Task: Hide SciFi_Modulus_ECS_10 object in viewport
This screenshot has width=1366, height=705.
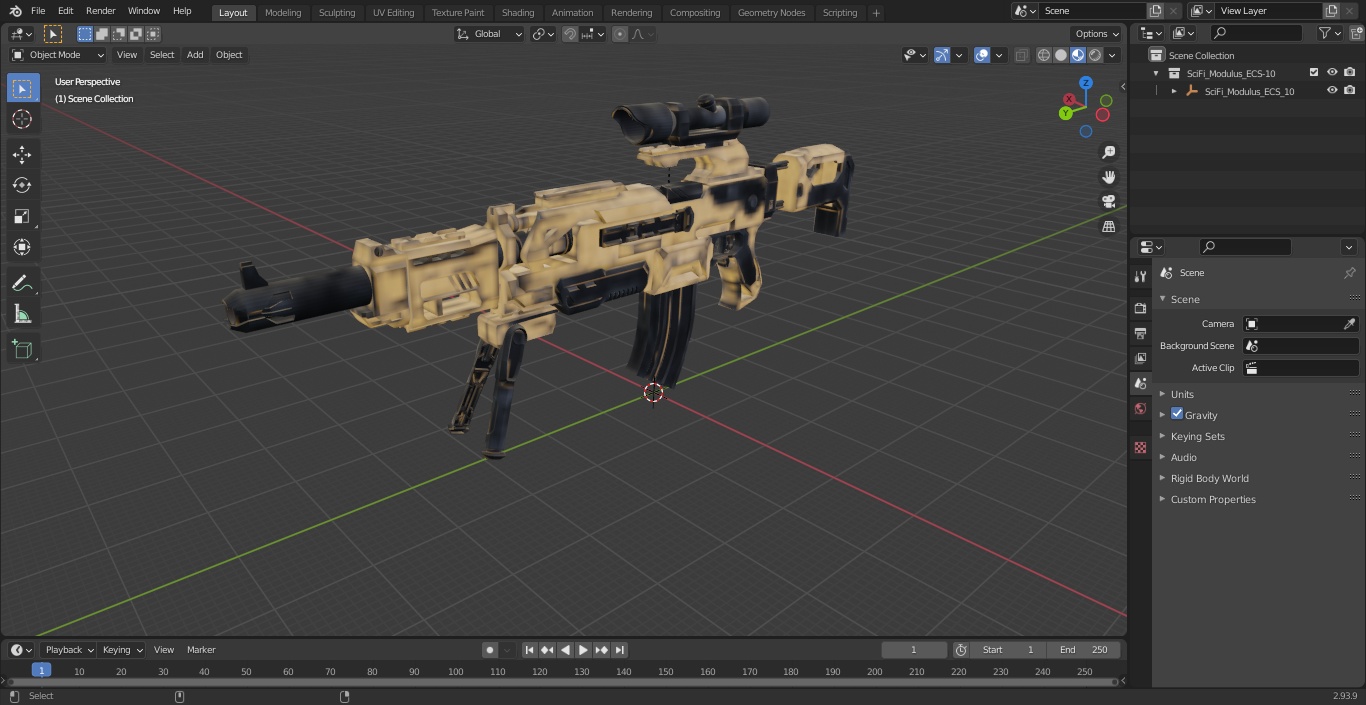Action: [x=1332, y=91]
